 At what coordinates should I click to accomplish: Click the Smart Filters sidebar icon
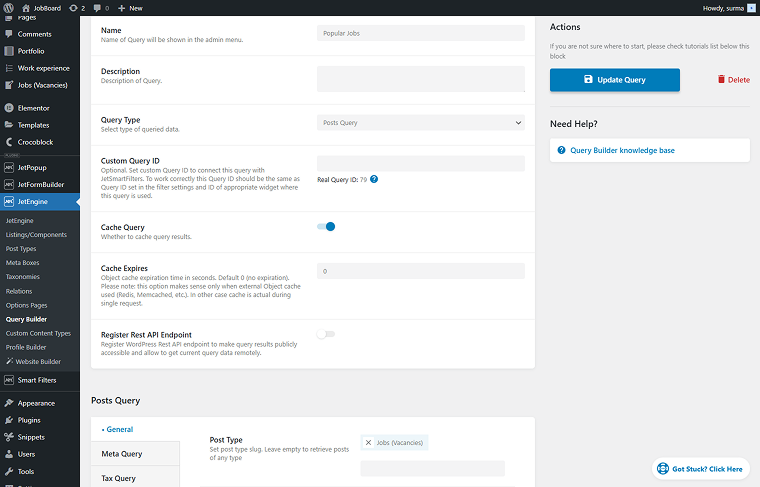(x=9, y=380)
